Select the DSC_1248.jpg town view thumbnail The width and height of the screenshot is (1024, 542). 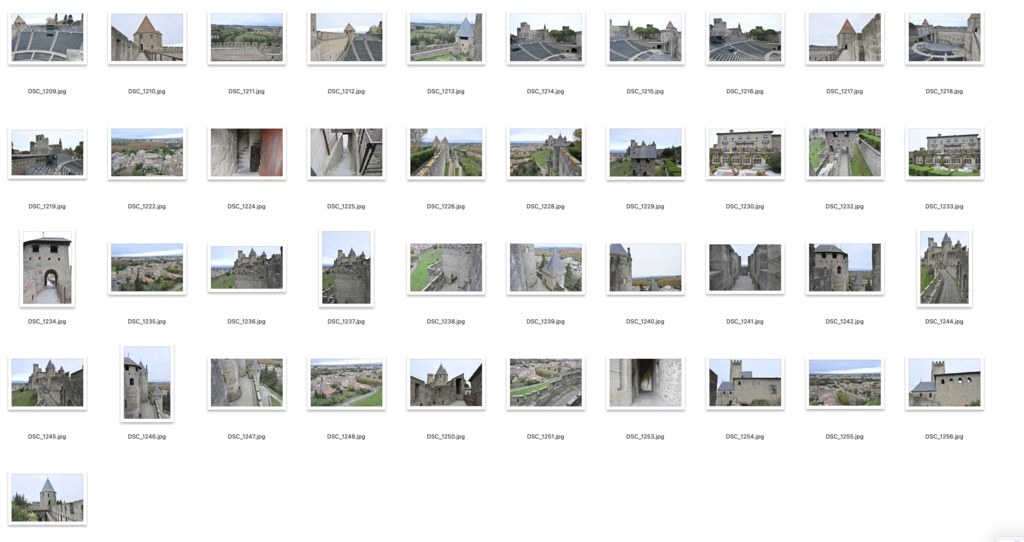click(x=346, y=383)
